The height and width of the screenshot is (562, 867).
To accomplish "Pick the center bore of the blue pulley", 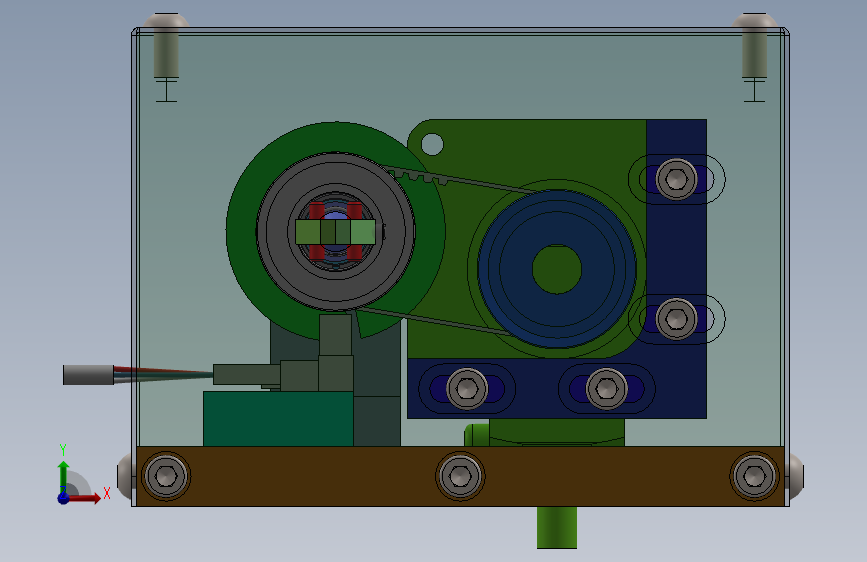I will click(x=557, y=269).
